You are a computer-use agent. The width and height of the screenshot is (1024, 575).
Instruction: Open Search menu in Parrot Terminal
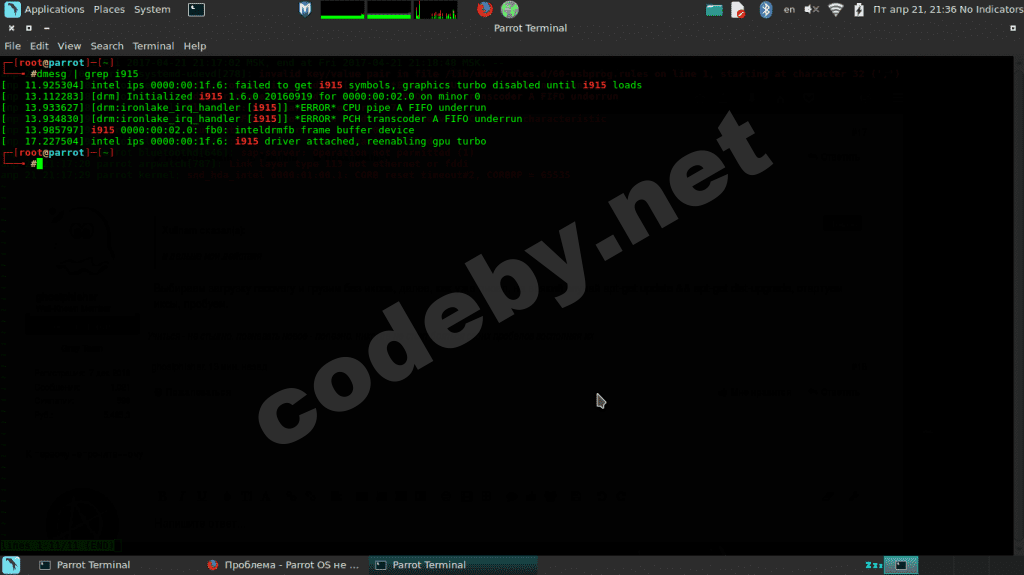point(107,46)
